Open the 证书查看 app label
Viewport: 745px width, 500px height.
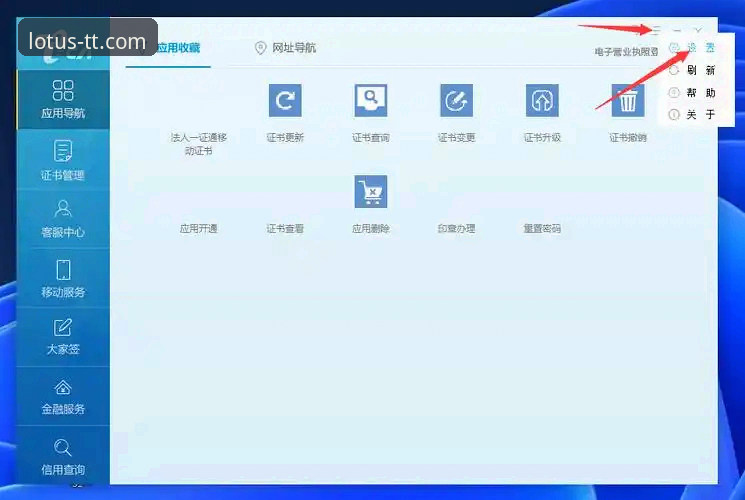click(285, 229)
